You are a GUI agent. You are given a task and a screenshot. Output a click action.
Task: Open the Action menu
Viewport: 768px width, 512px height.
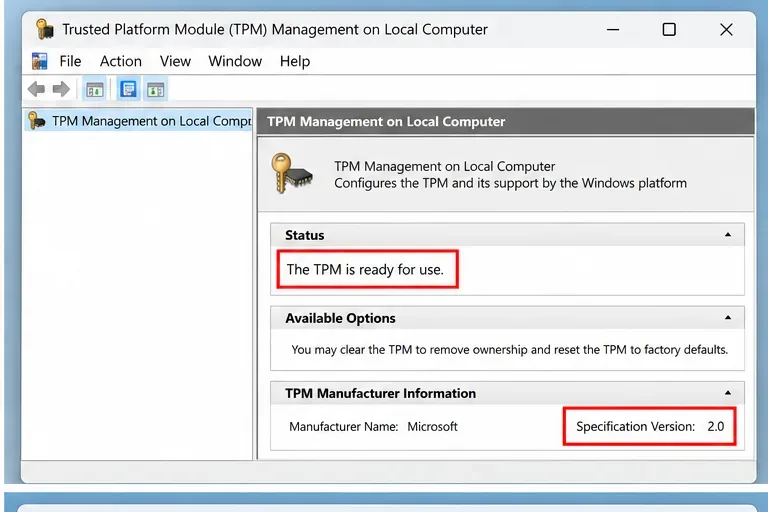click(120, 61)
